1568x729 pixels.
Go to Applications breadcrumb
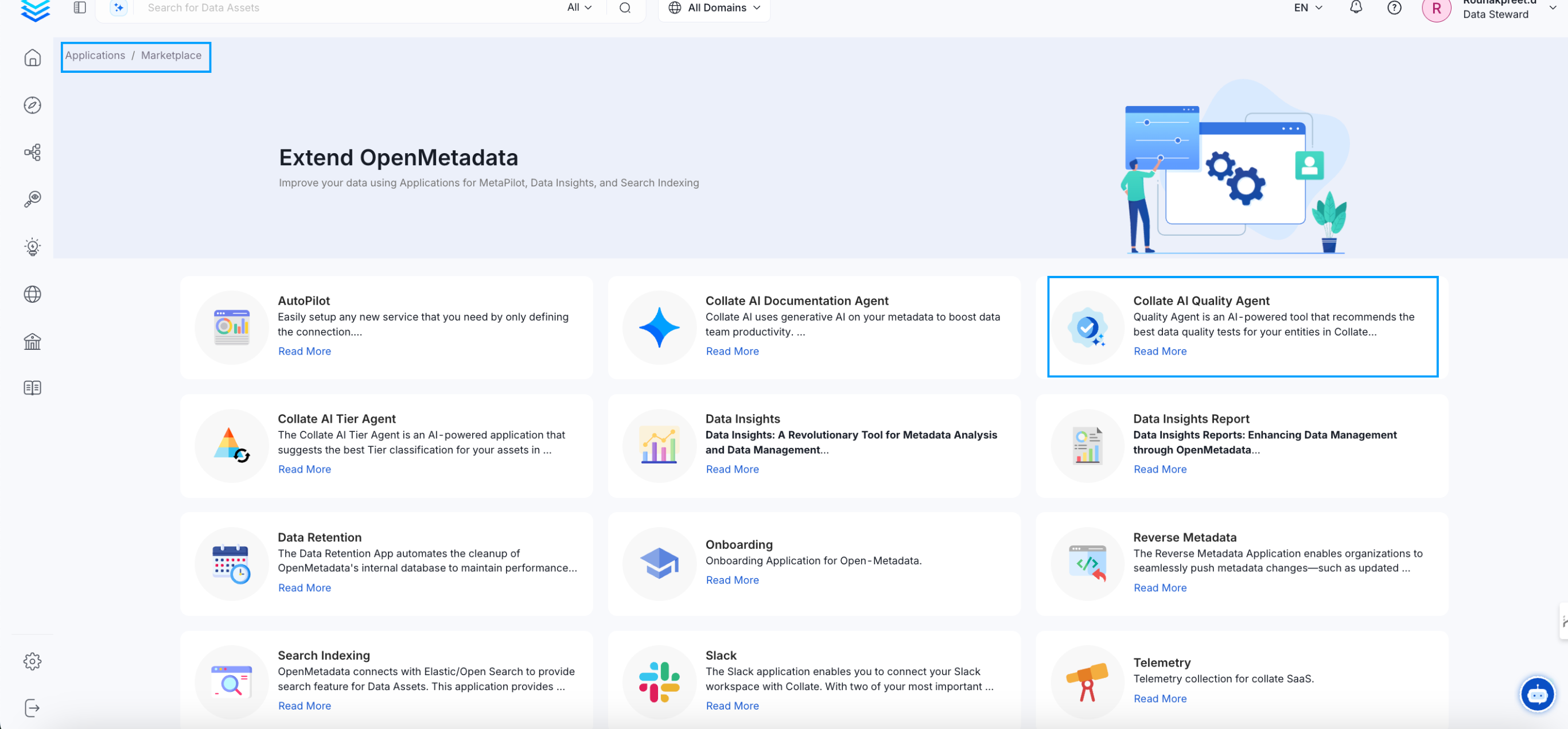[x=95, y=56]
